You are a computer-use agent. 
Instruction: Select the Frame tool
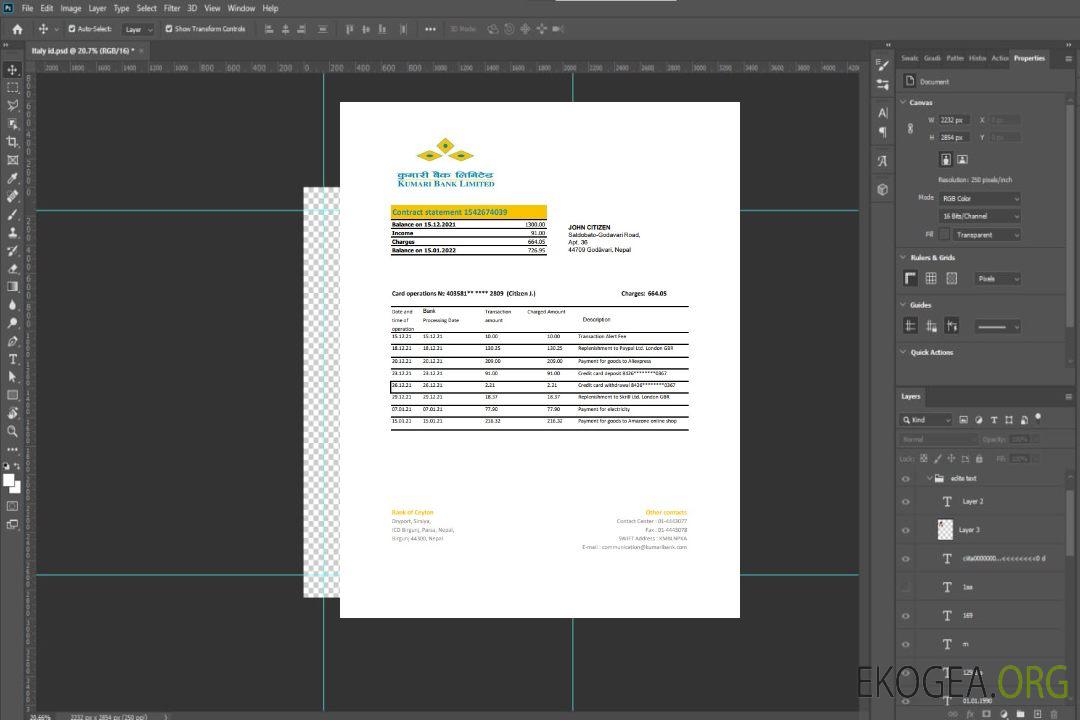[x=12, y=160]
